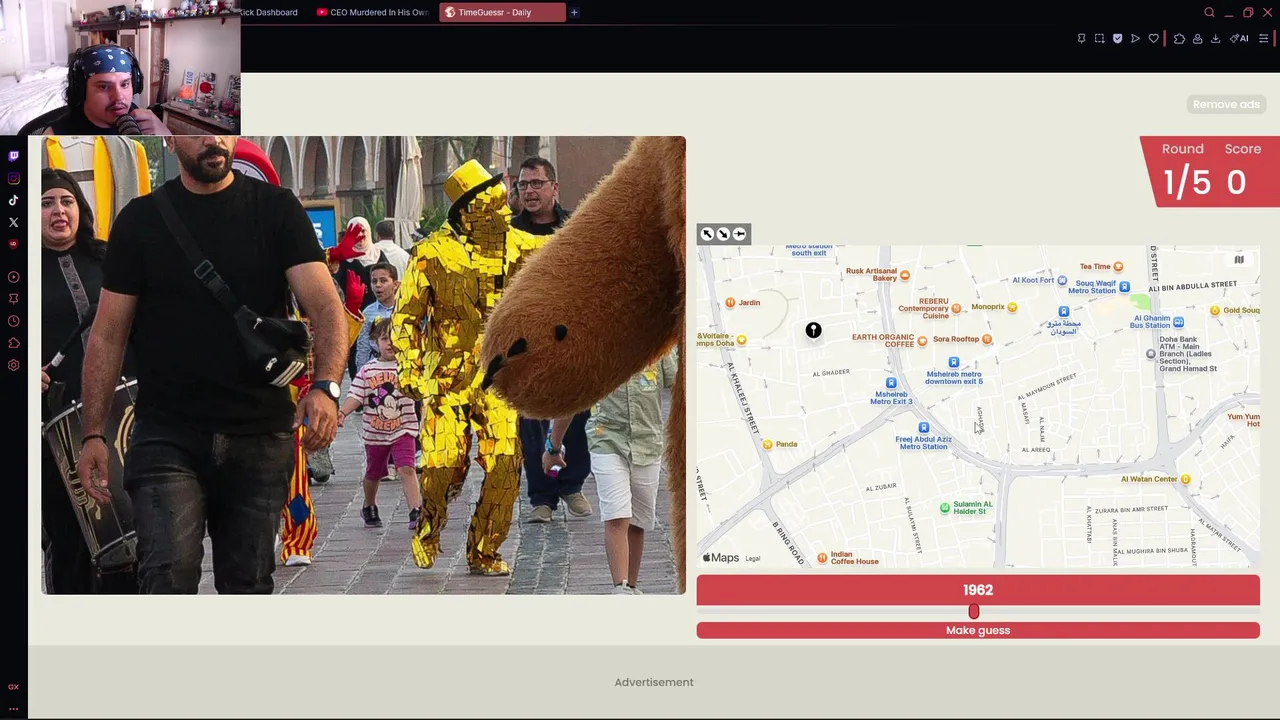Open the sidebar more options dots

click(13, 708)
